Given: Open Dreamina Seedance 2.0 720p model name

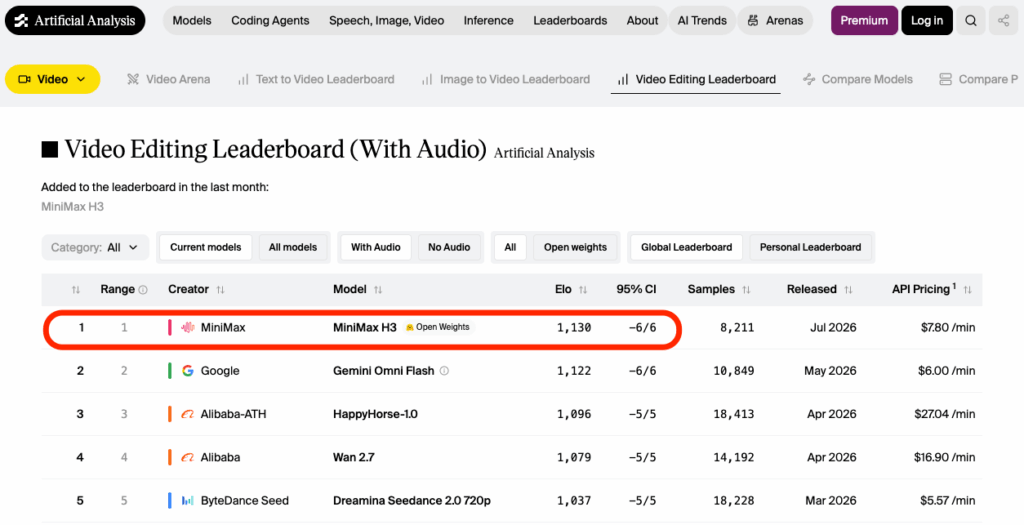Looking at the screenshot, I should (412, 500).
